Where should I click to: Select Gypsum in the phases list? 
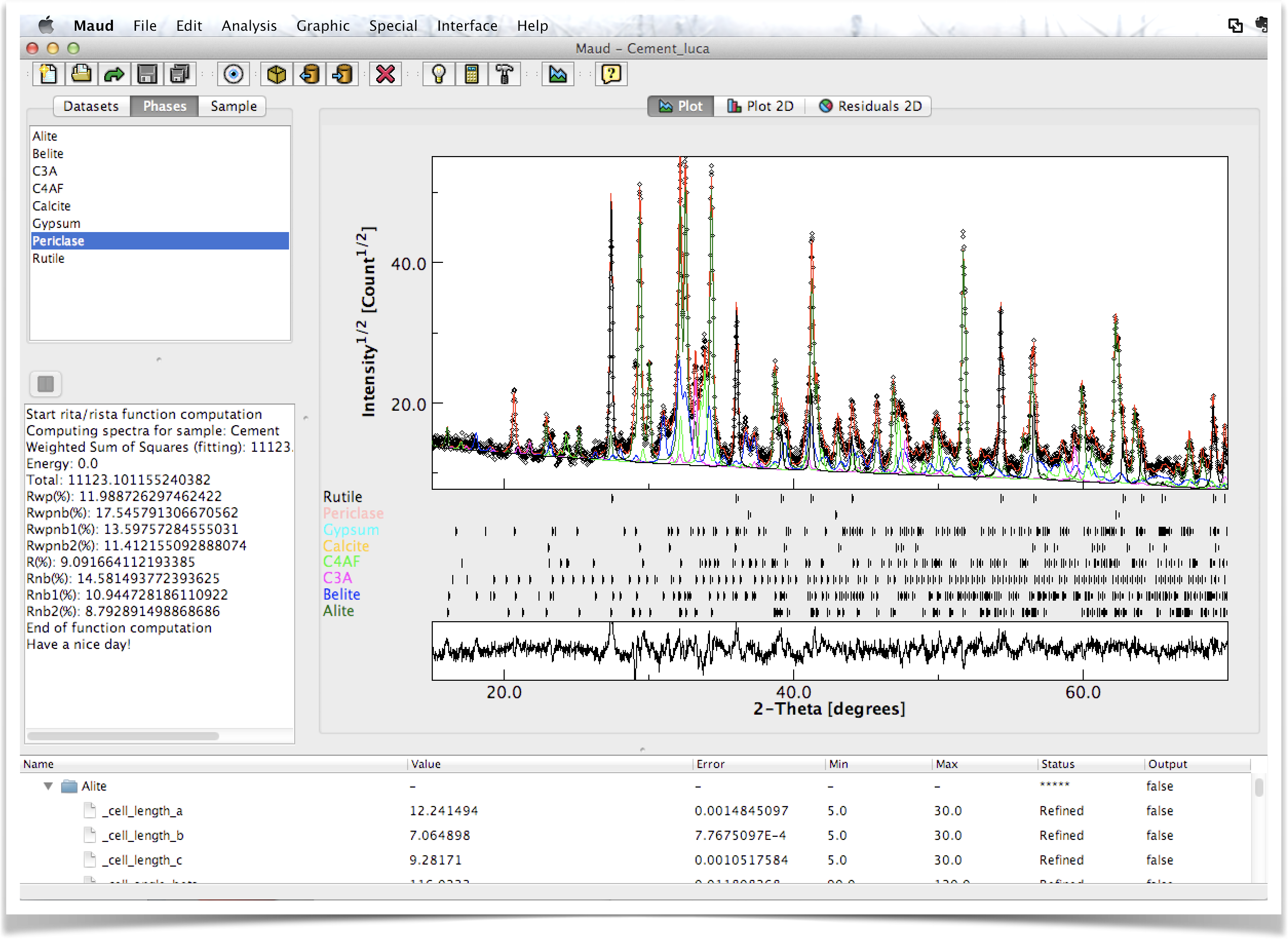[x=159, y=223]
